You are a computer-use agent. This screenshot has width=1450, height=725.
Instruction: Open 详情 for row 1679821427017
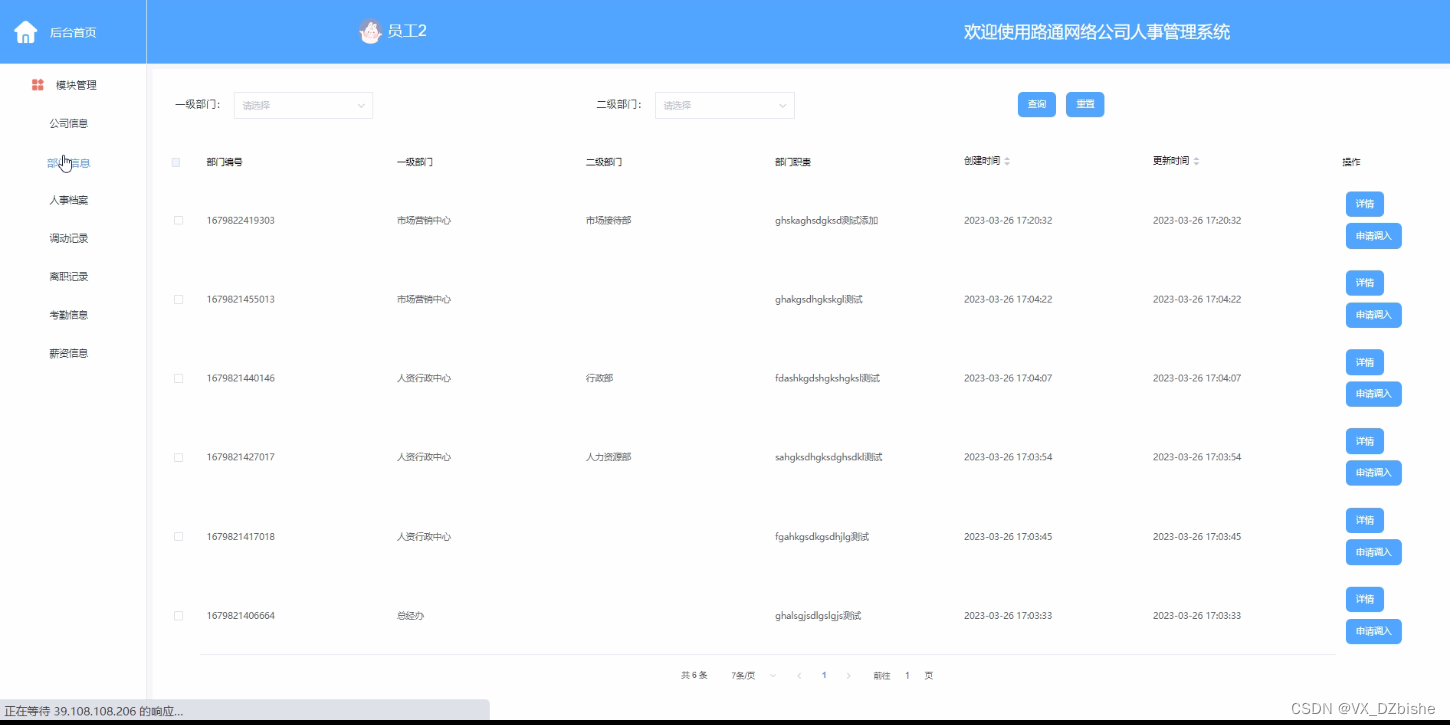pyautogui.click(x=1365, y=441)
